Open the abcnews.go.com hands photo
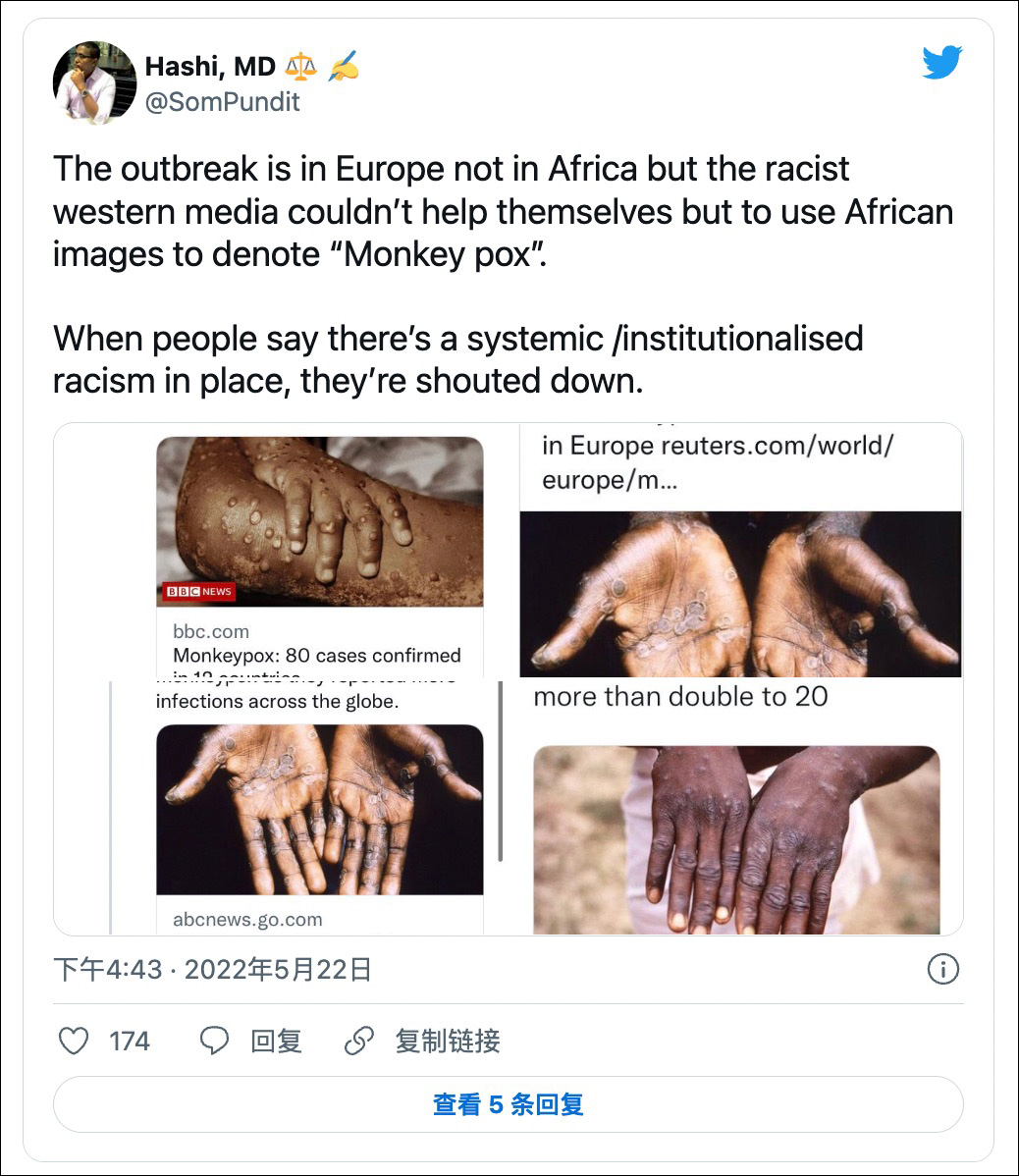This screenshot has width=1019, height=1176. point(320,809)
